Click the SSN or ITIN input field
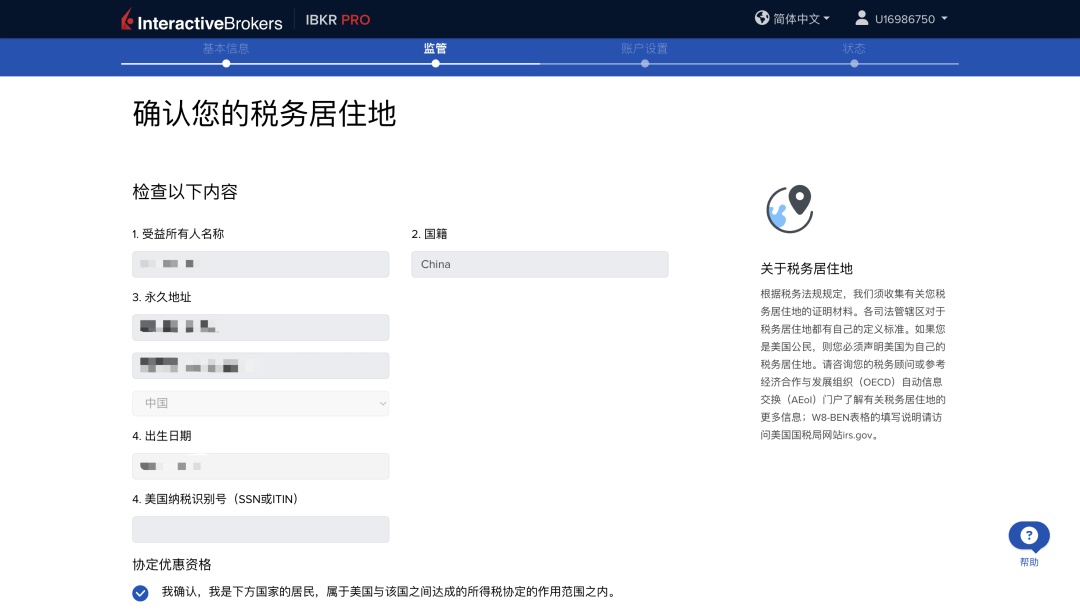The width and height of the screenshot is (1080, 611). pos(260,529)
